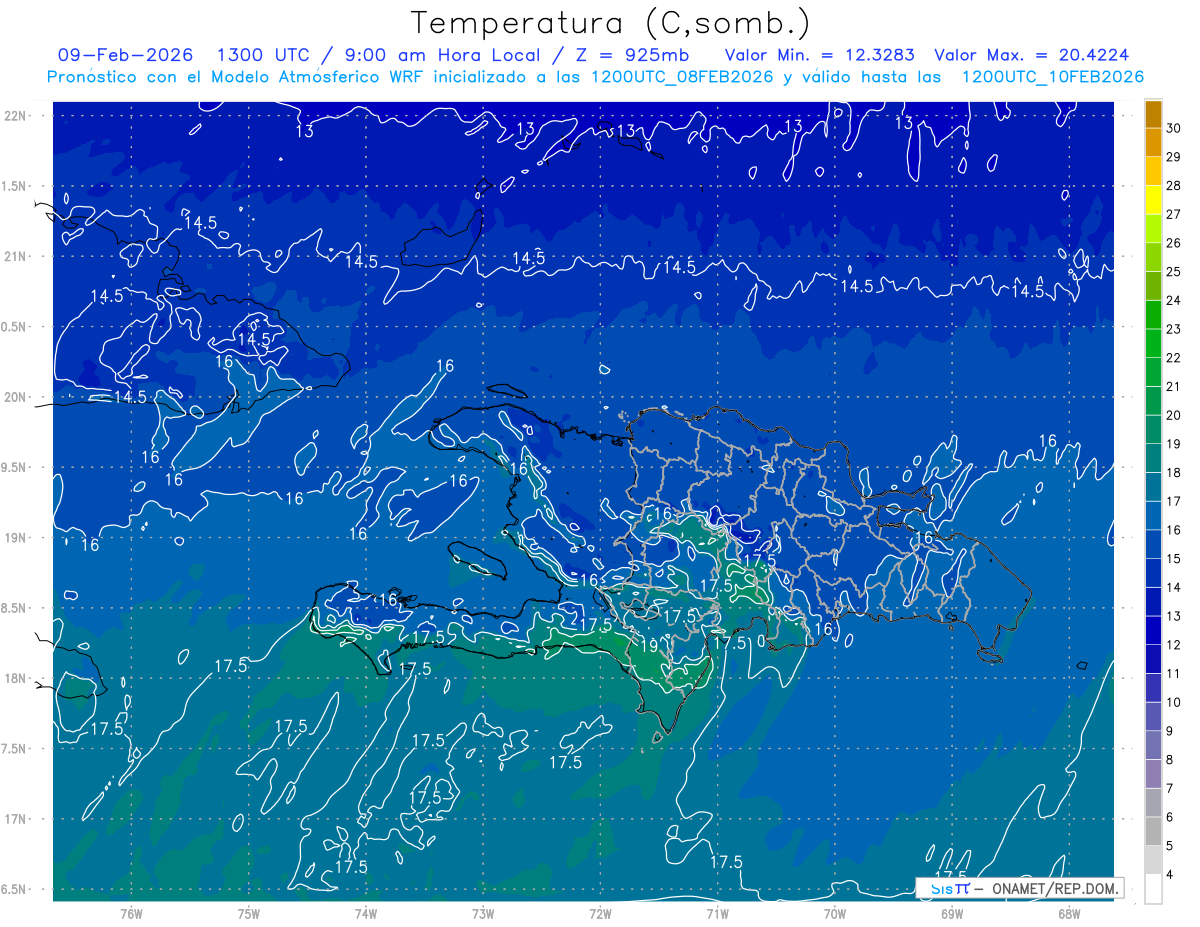
Task: Click the yellow color band between 27 and 28
Action: (x=1153, y=199)
